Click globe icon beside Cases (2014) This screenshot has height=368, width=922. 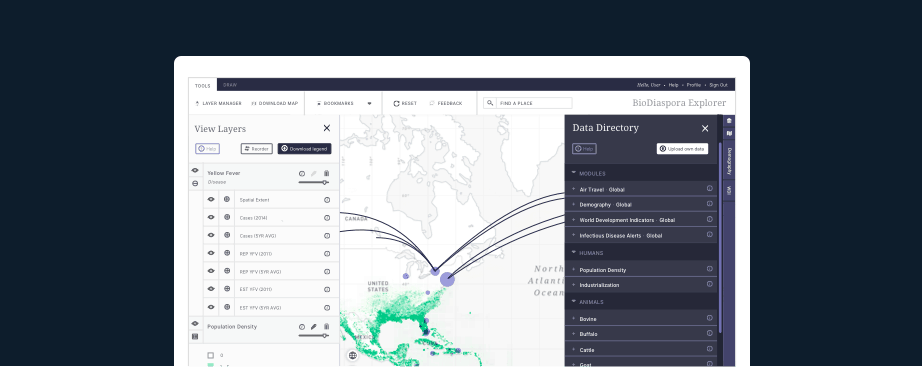pos(227,218)
